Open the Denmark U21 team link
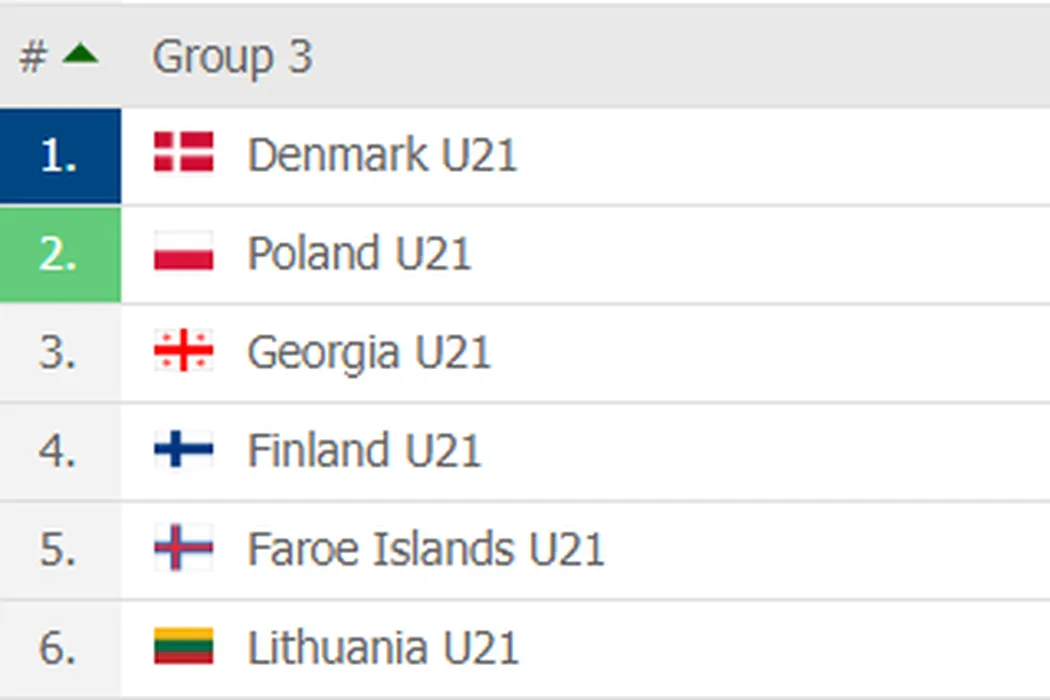 (382, 155)
